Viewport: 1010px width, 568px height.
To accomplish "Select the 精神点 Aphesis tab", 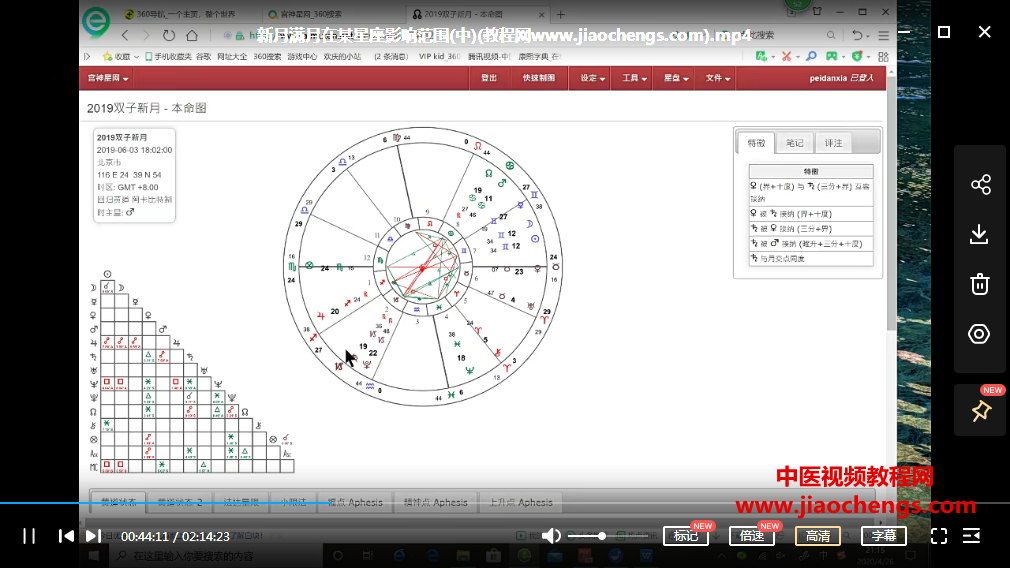I will (x=435, y=502).
